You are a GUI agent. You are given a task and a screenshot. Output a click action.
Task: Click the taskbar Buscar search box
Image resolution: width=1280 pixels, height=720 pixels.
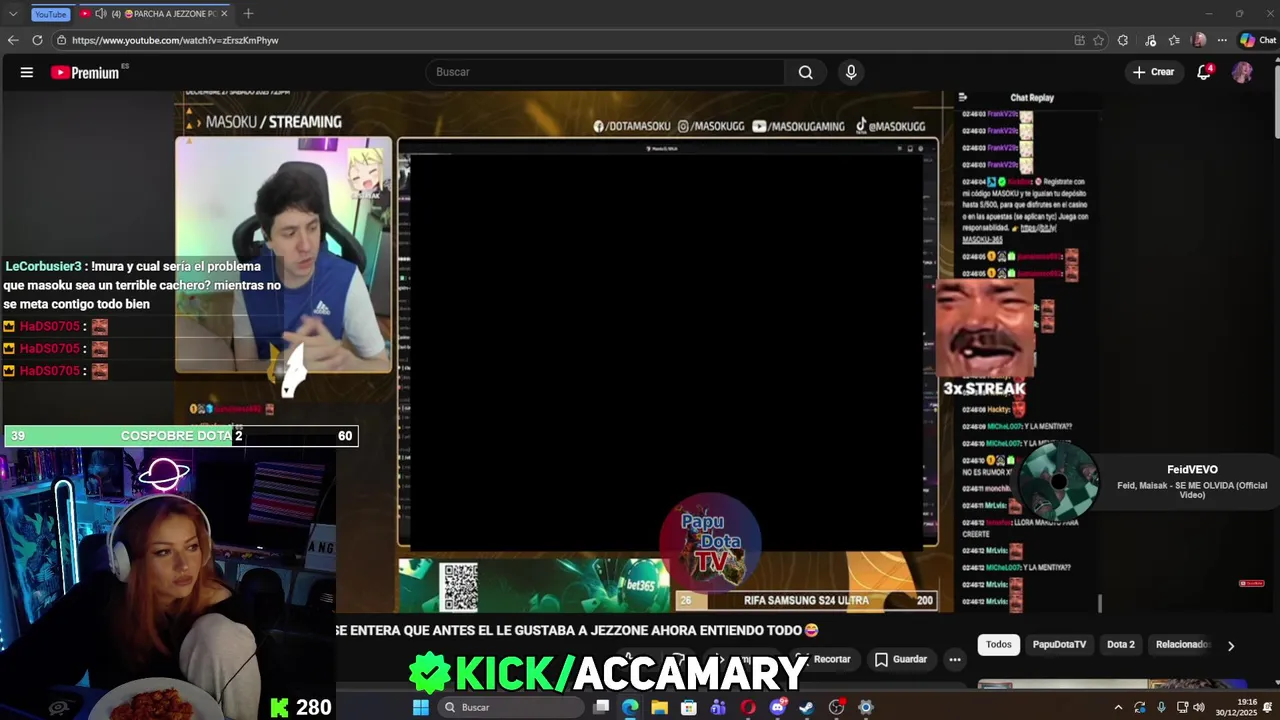511,707
